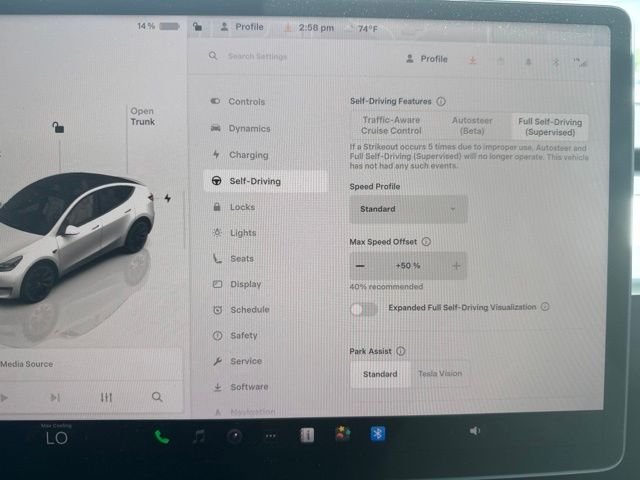Image resolution: width=640 pixels, height=480 pixels.
Task: Open the blue Bluetooth app icon
Action: pos(378,433)
